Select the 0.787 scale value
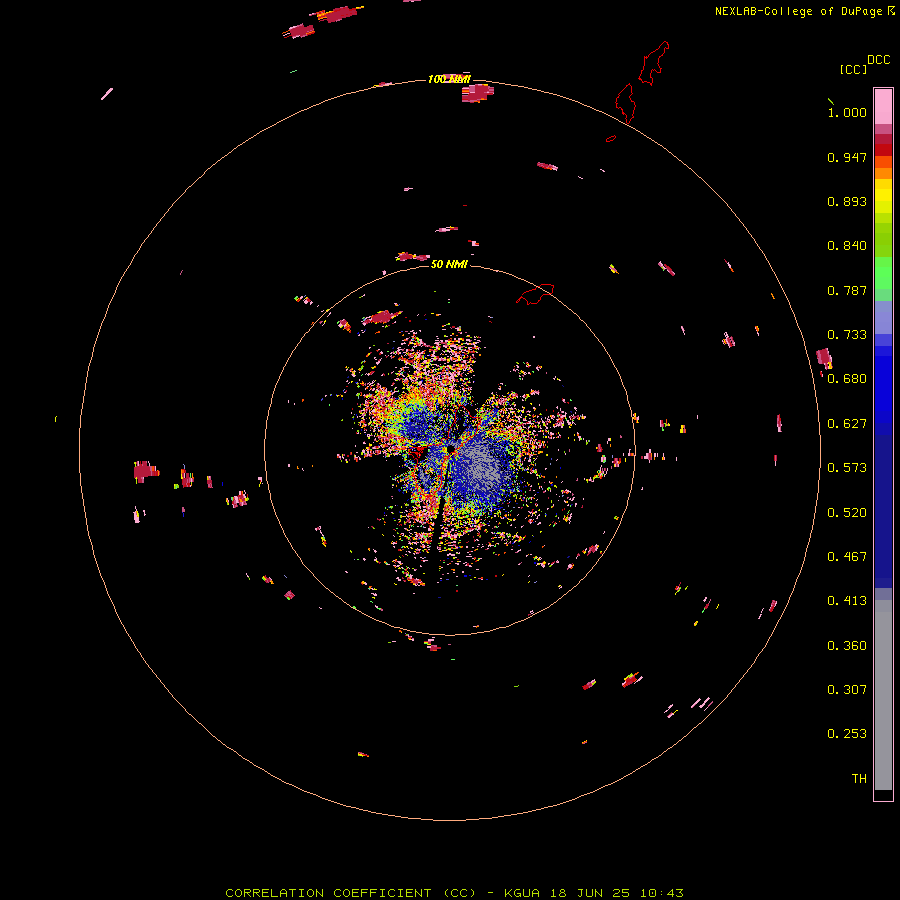 point(847,290)
